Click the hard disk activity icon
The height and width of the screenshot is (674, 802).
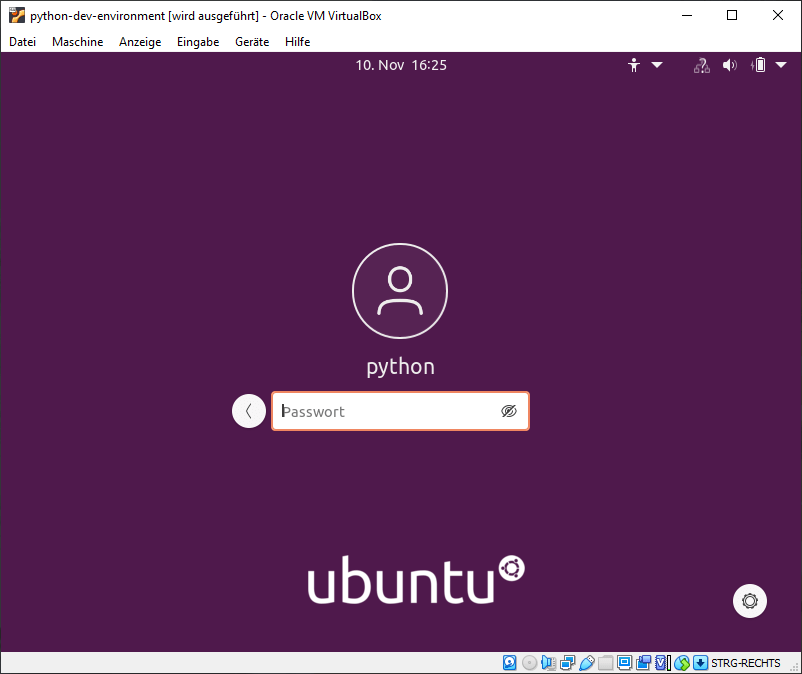[x=510, y=662]
